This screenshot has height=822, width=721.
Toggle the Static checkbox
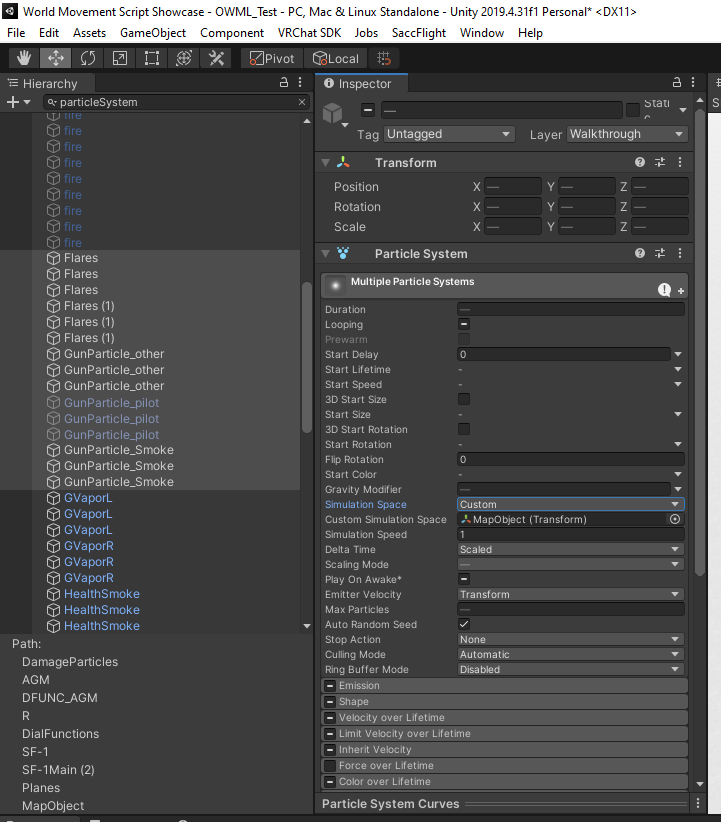pos(633,110)
